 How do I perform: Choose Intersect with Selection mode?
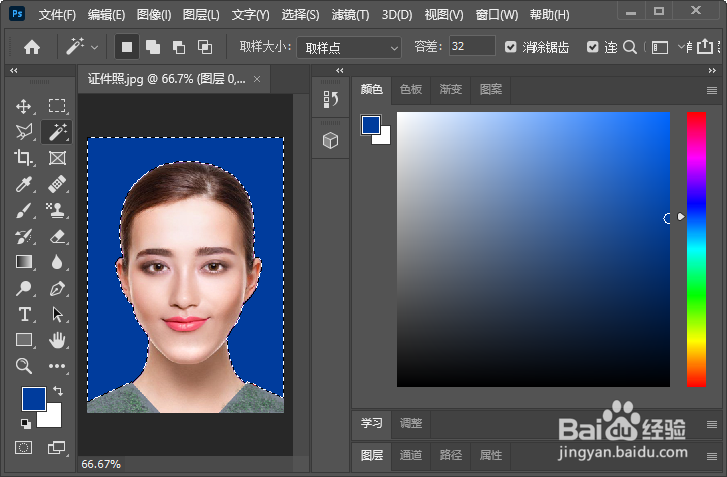pyautogui.click(x=205, y=47)
